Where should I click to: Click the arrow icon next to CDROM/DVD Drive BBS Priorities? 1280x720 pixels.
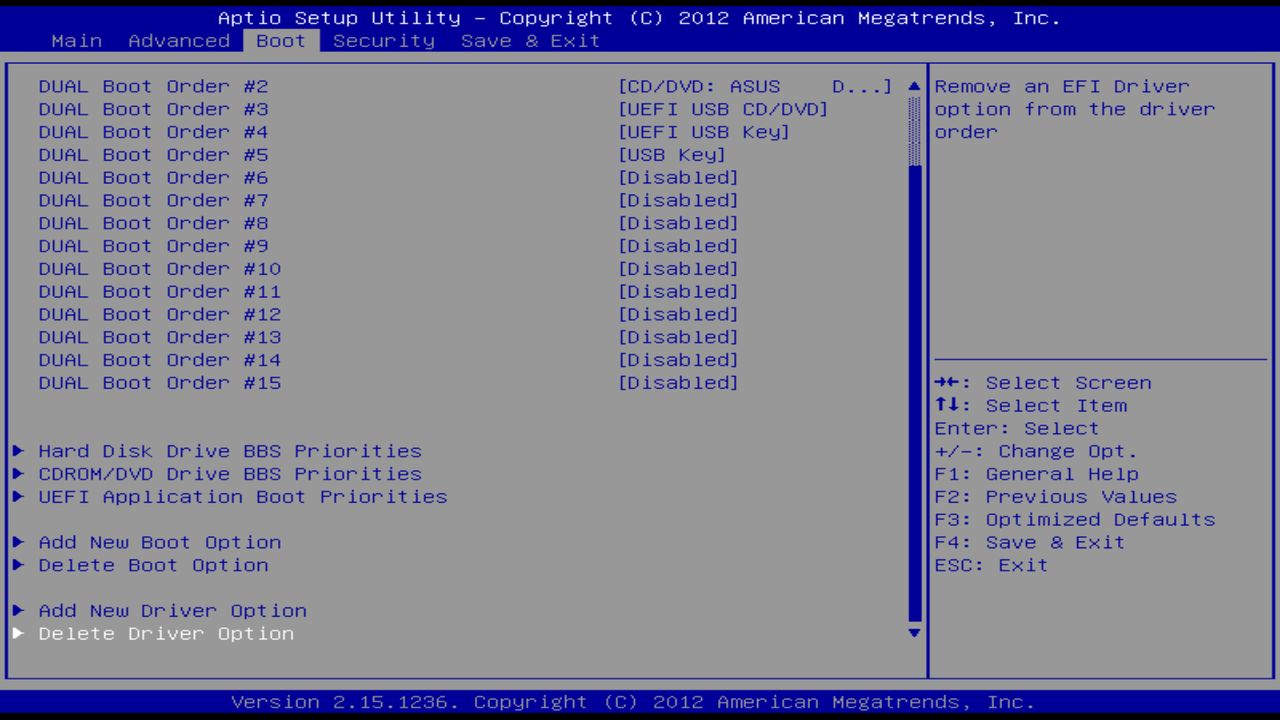[x=18, y=474]
